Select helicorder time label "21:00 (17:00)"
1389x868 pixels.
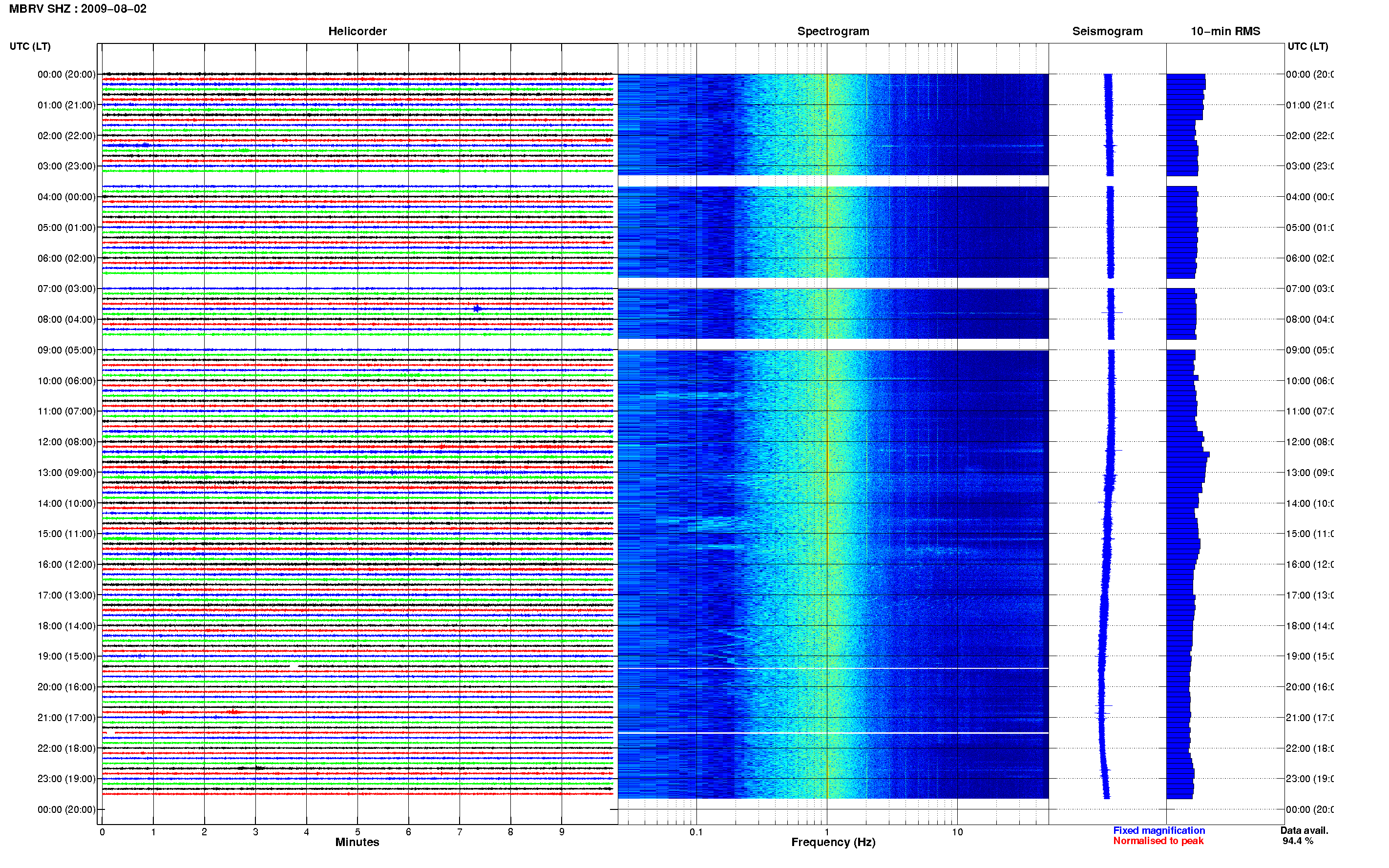pyautogui.click(x=66, y=718)
